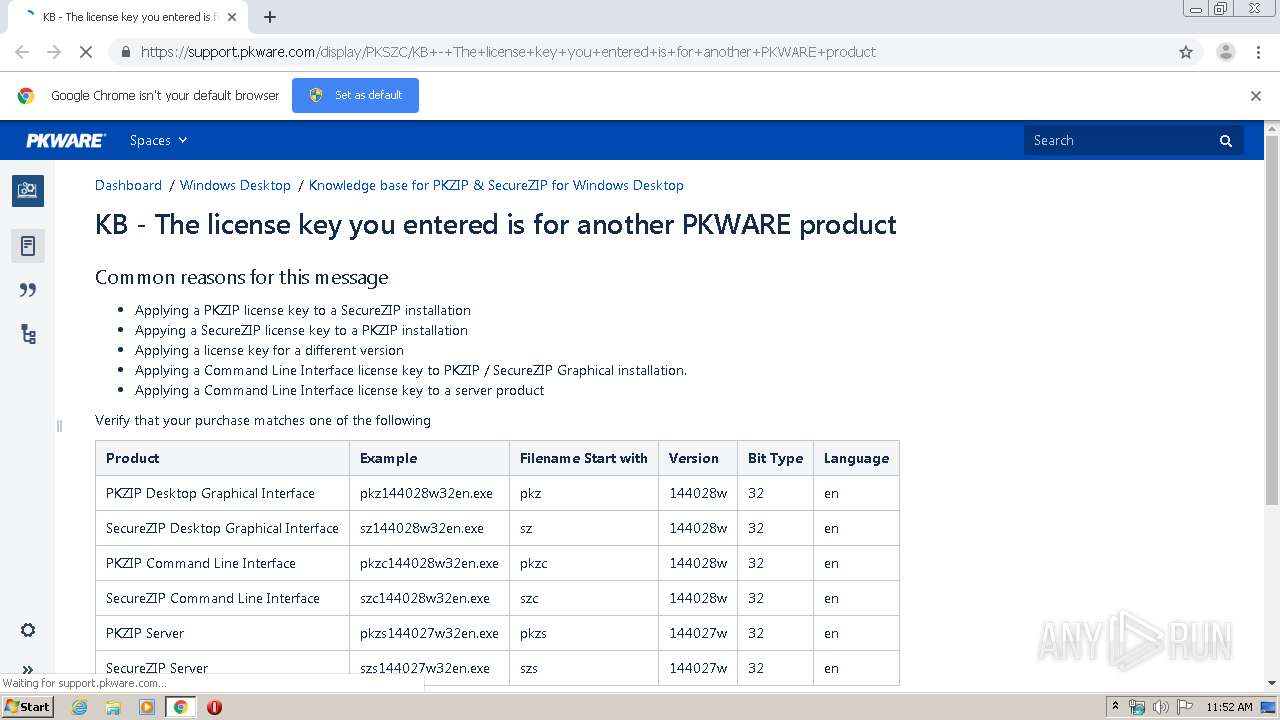Screen dimensions: 1280x720
Task: Open the Windows Start menu
Action: point(27,707)
